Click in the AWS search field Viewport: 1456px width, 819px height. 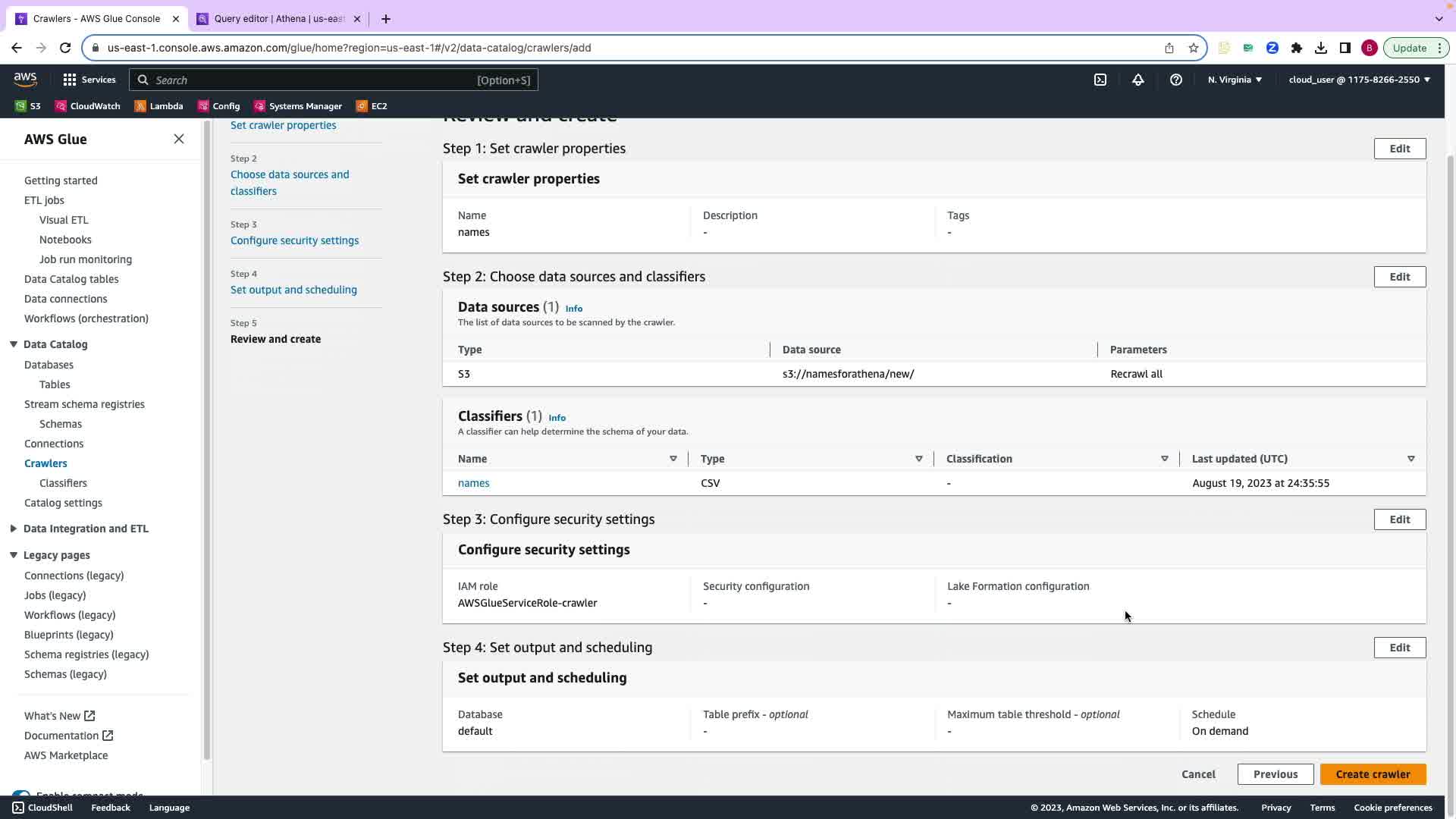tap(318, 80)
